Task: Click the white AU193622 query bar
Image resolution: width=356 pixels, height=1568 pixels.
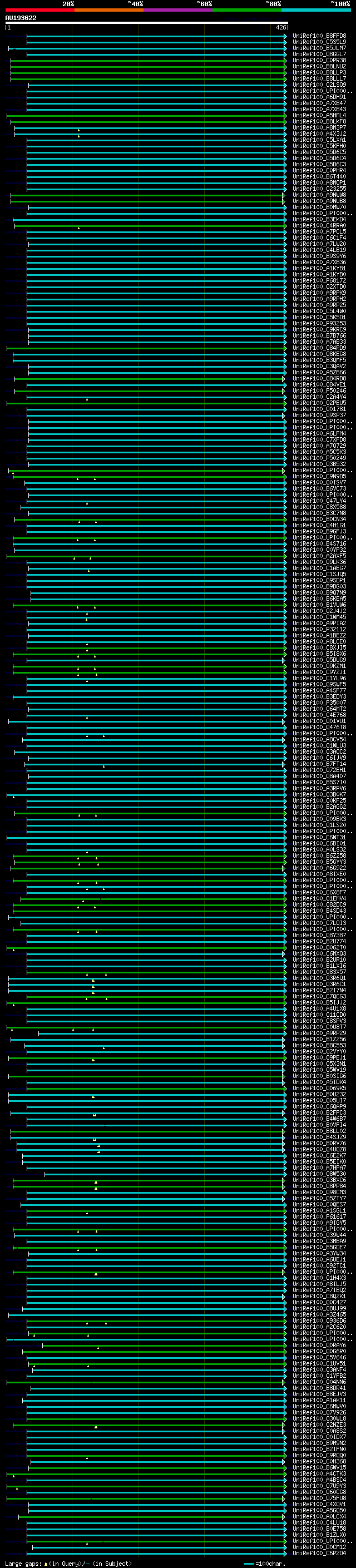Action: [x=146, y=22]
